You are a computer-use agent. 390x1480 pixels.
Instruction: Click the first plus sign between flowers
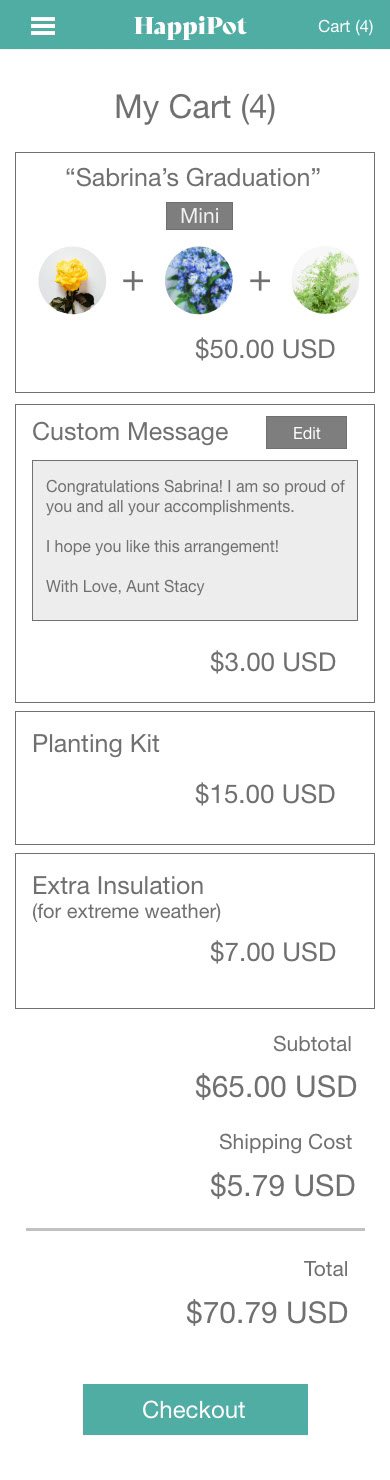(x=133, y=281)
